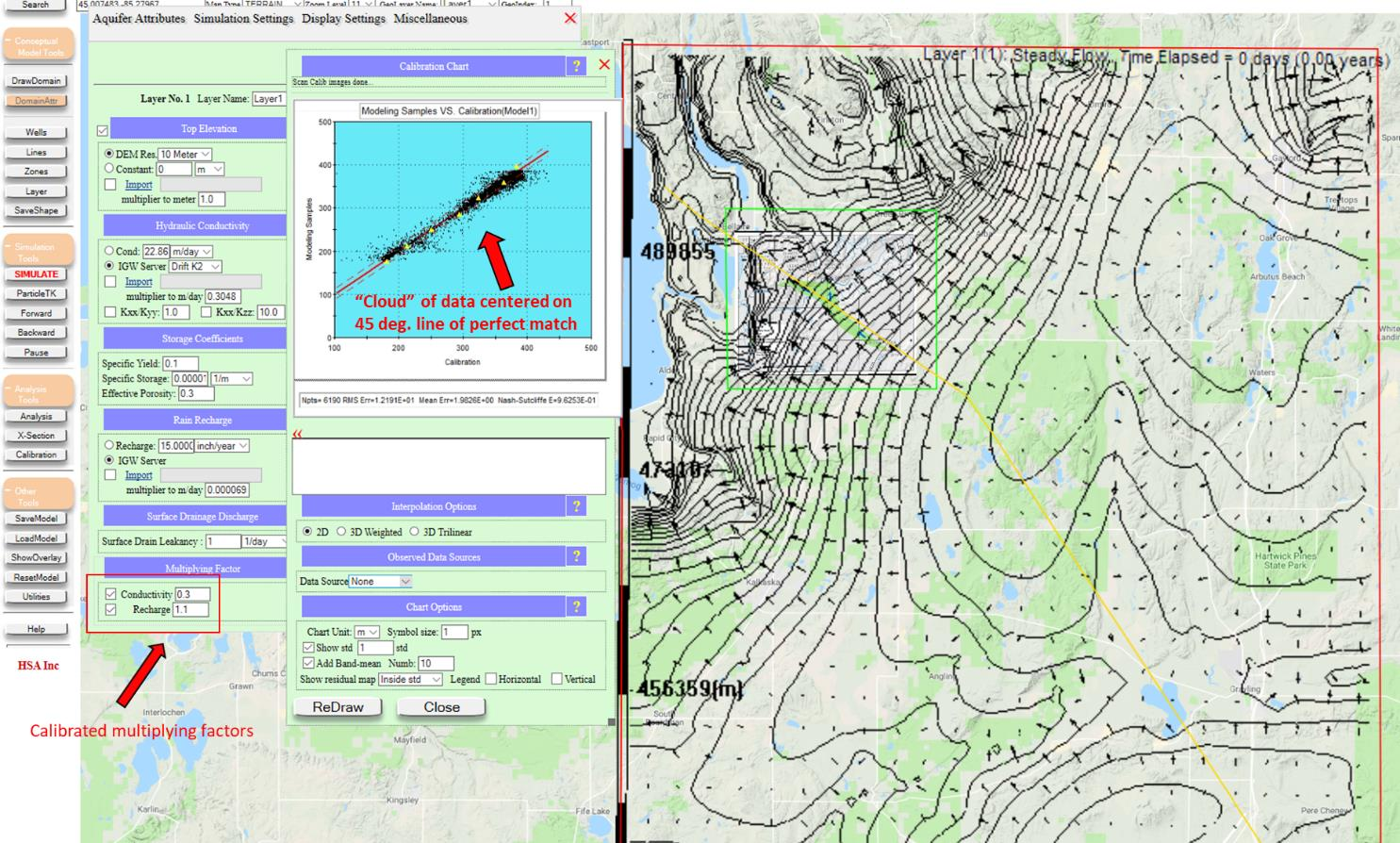The image size is (1400, 843).
Task: Select the 3D Weighted interpolation option
Action: [341, 532]
